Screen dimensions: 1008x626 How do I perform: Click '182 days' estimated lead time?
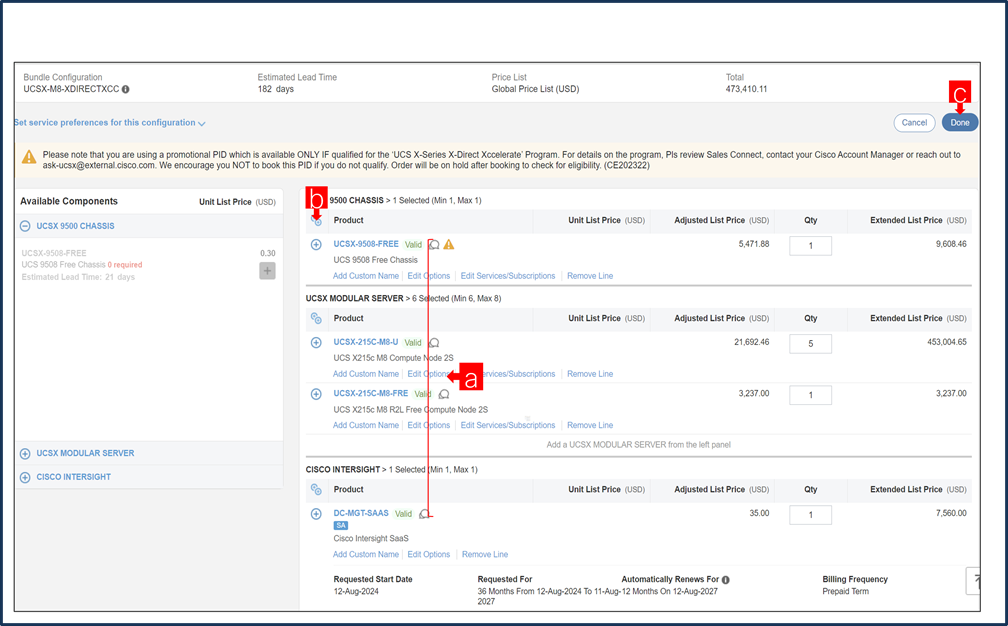coord(276,89)
